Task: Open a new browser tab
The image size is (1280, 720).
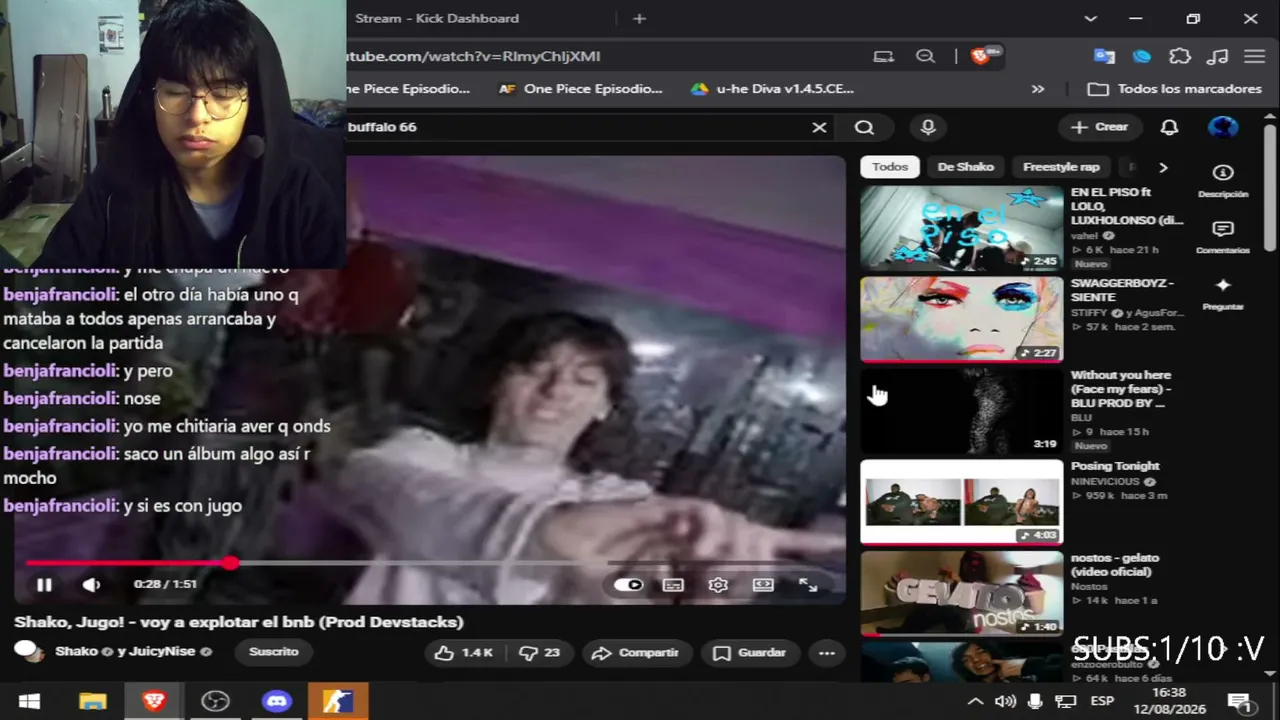Action: (639, 18)
